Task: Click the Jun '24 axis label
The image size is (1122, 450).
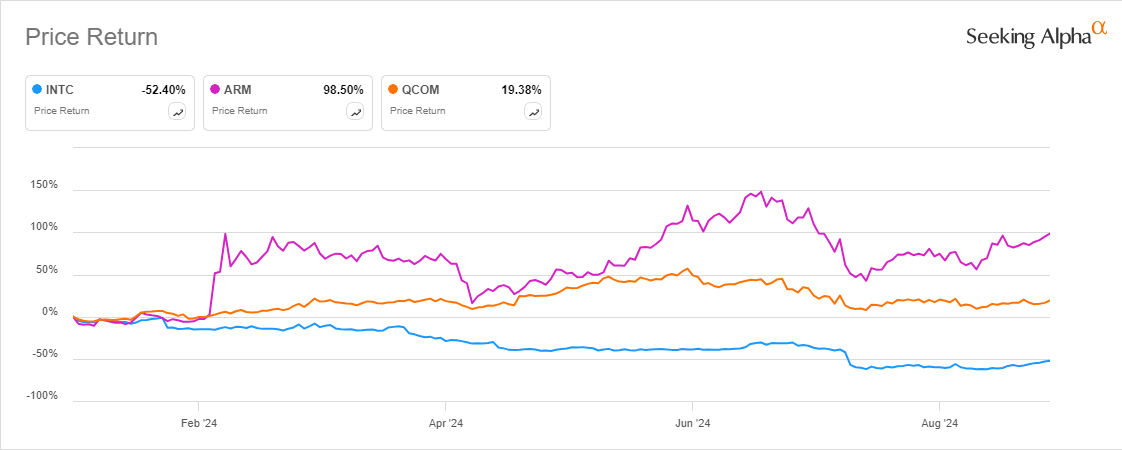Action: 692,424
